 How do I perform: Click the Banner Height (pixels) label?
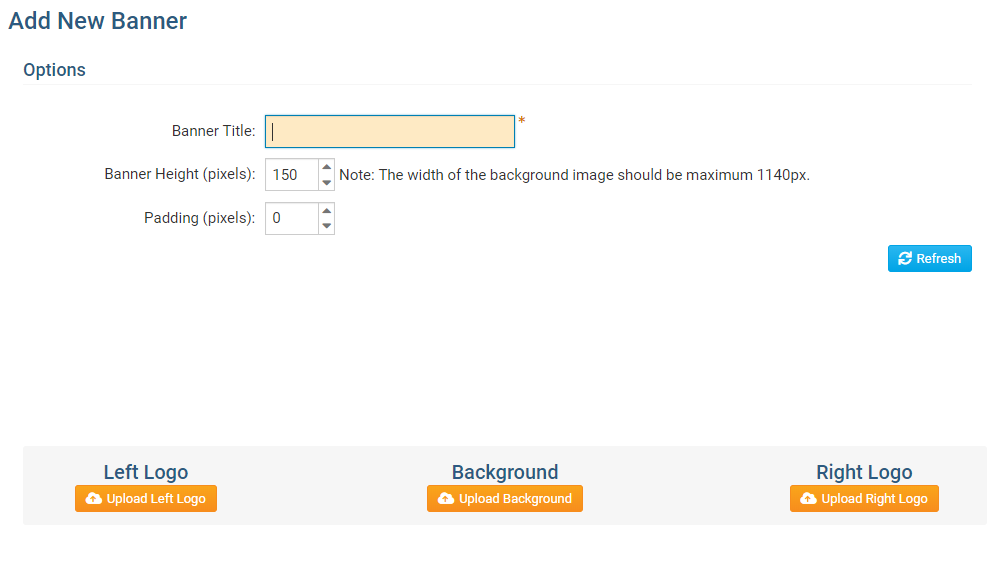click(180, 175)
